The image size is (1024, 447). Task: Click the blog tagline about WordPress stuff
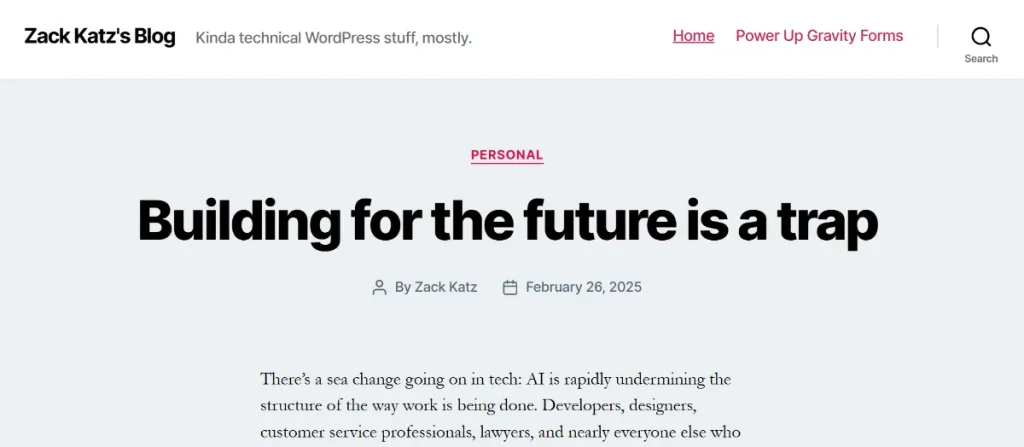click(333, 38)
